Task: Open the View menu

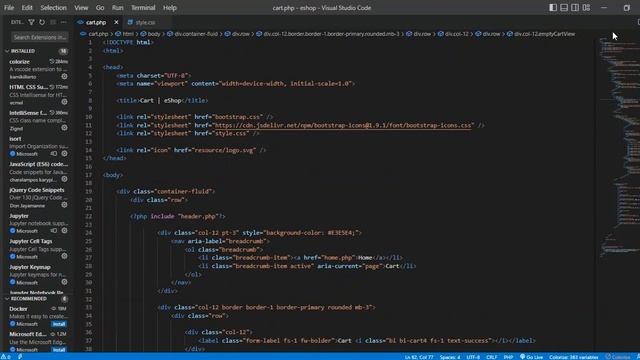Action: tap(81, 8)
